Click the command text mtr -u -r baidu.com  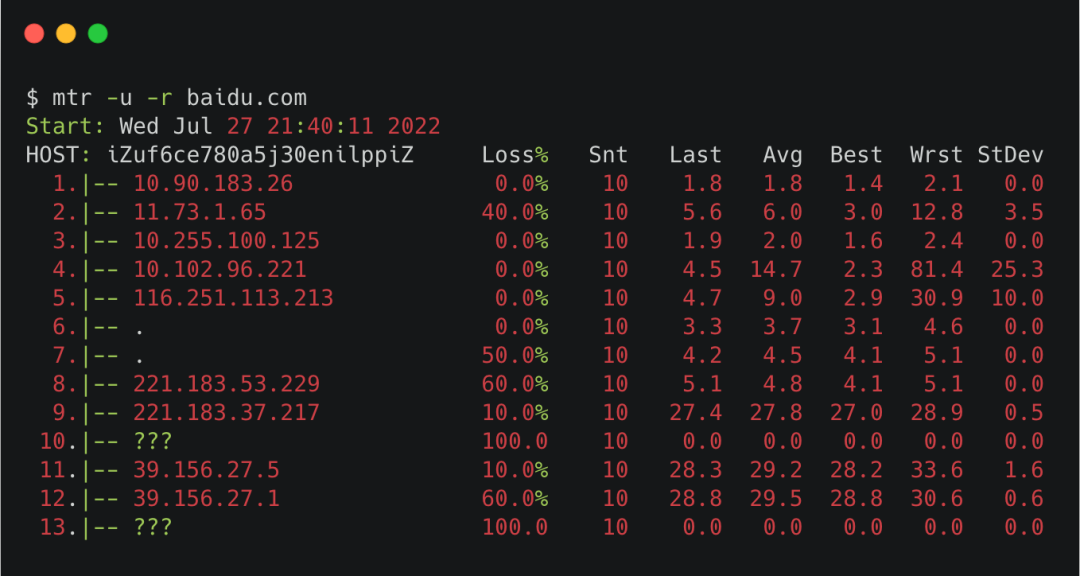[179, 99]
